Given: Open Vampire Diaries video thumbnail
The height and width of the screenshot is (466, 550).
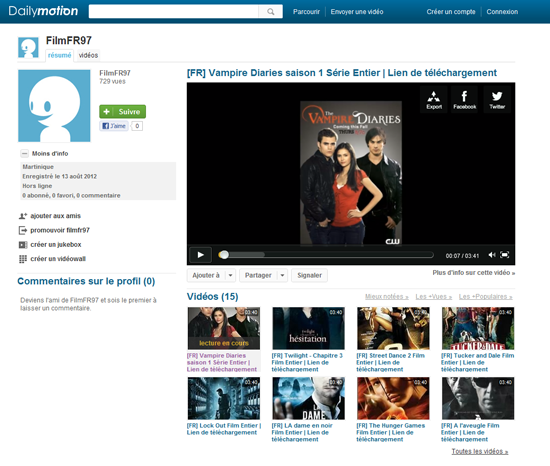Looking at the screenshot, I should pyautogui.click(x=224, y=328).
